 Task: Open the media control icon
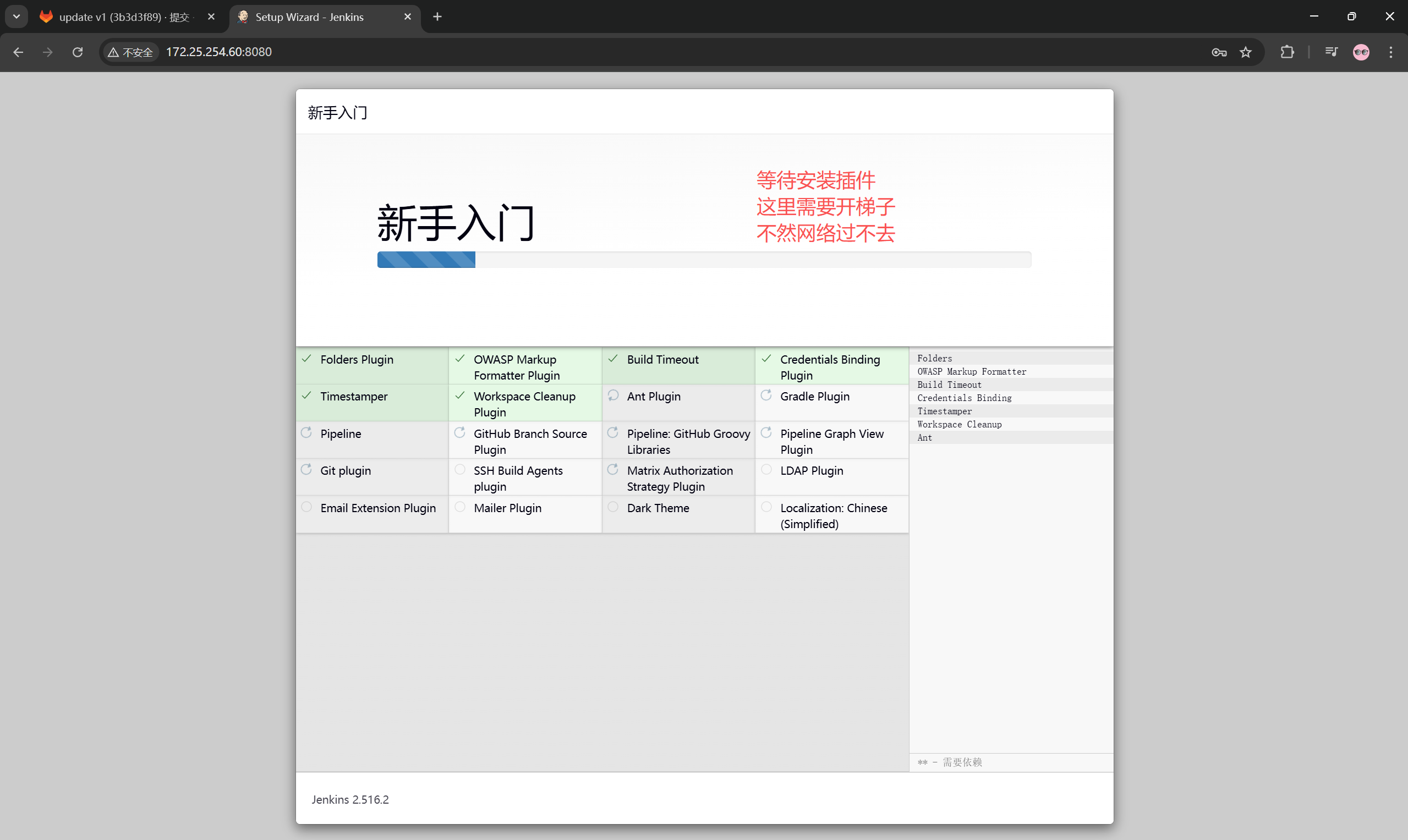pyautogui.click(x=1331, y=52)
